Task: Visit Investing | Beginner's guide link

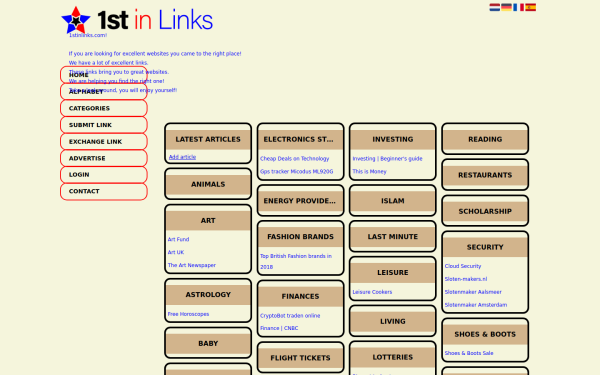Action: pyautogui.click(x=387, y=159)
